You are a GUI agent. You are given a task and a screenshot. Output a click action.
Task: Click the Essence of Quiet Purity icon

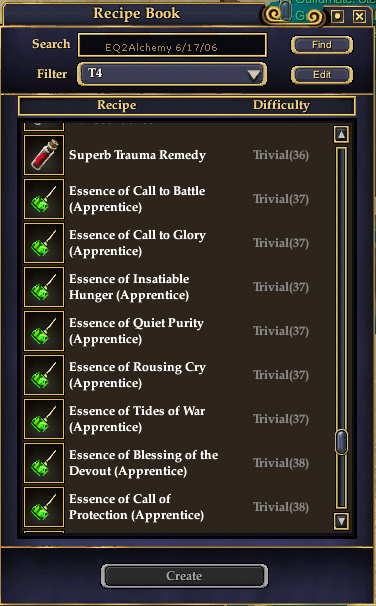(44, 331)
